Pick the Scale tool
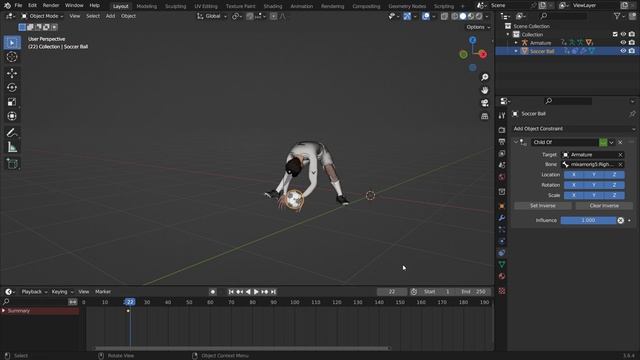Screen dimensions: 640x360 point(12,102)
